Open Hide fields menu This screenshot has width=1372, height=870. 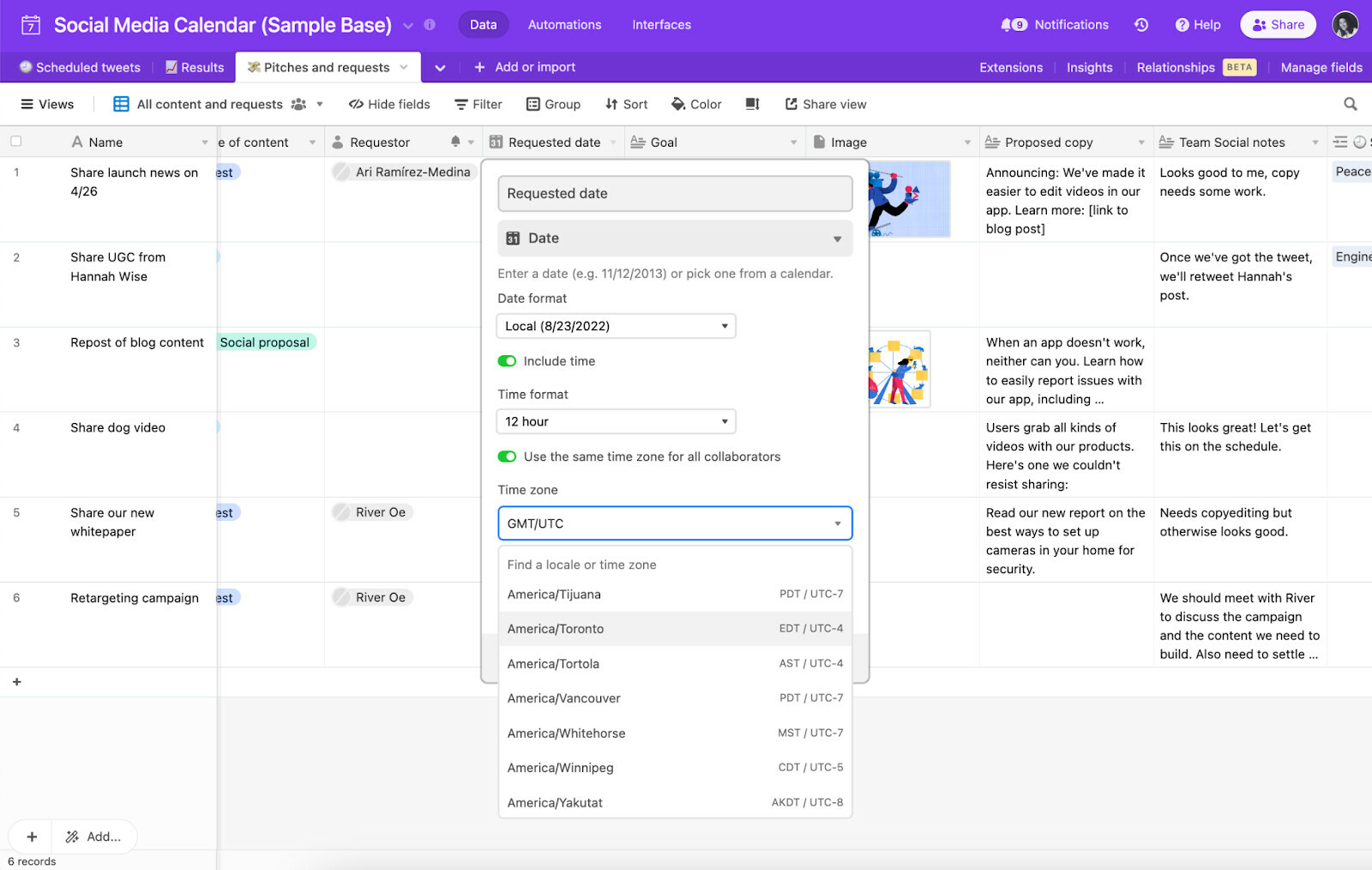pyautogui.click(x=389, y=104)
